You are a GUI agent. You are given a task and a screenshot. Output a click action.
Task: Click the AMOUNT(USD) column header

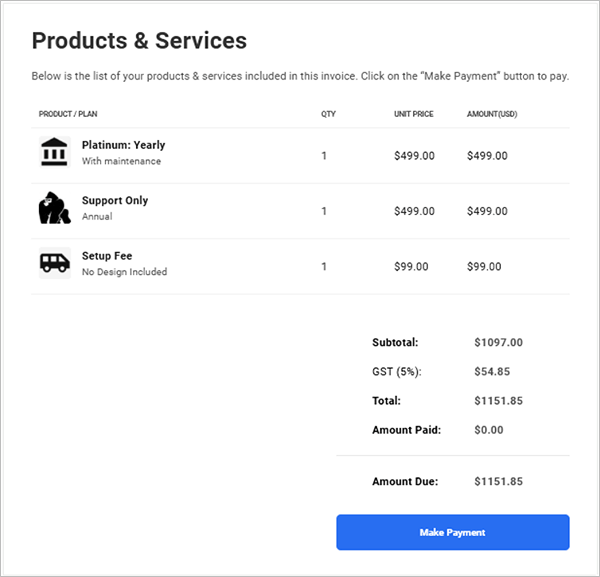tap(492, 114)
